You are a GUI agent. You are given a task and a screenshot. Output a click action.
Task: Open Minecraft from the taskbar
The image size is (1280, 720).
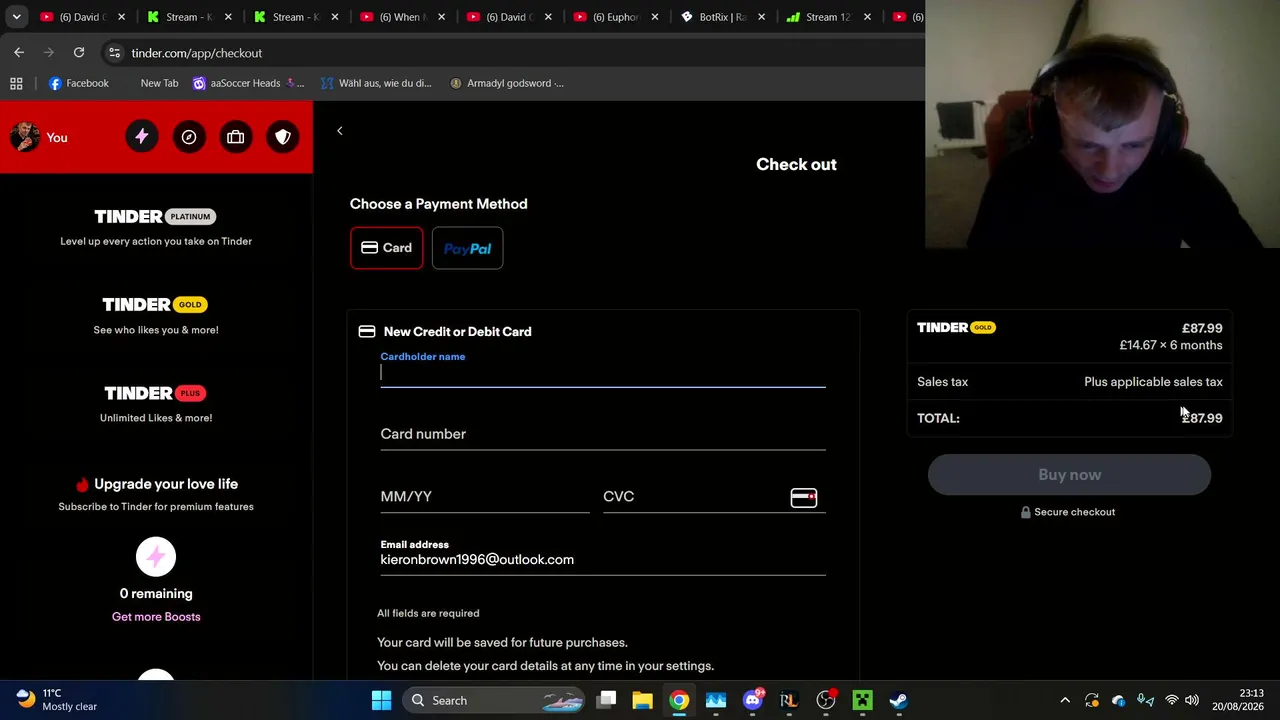click(862, 700)
